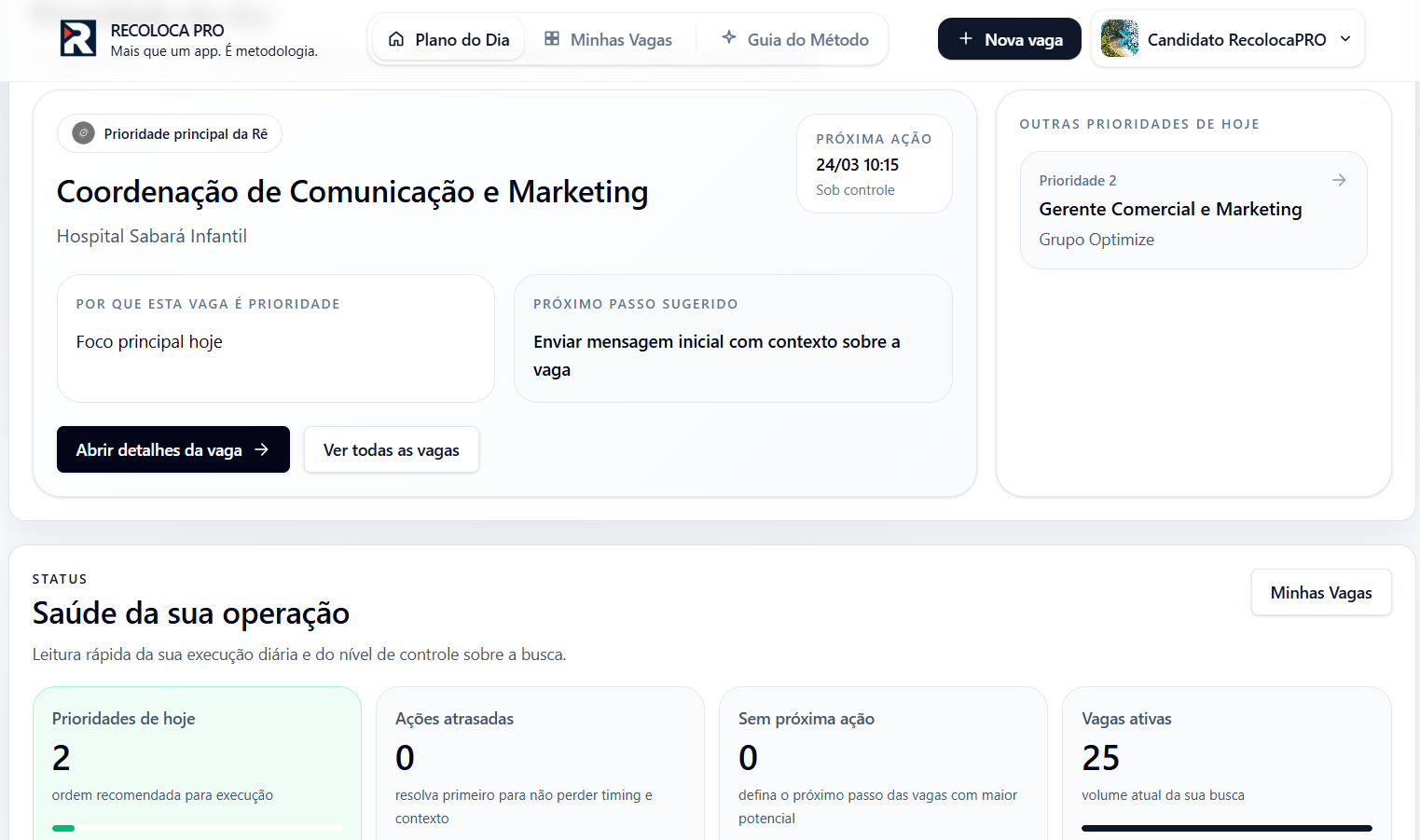Click the plus icon in Nova vaga
1420x840 pixels.
click(x=966, y=39)
